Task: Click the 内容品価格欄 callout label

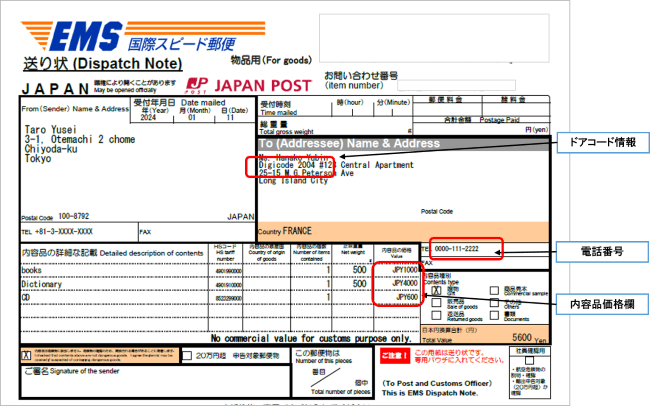Action: 604,300
